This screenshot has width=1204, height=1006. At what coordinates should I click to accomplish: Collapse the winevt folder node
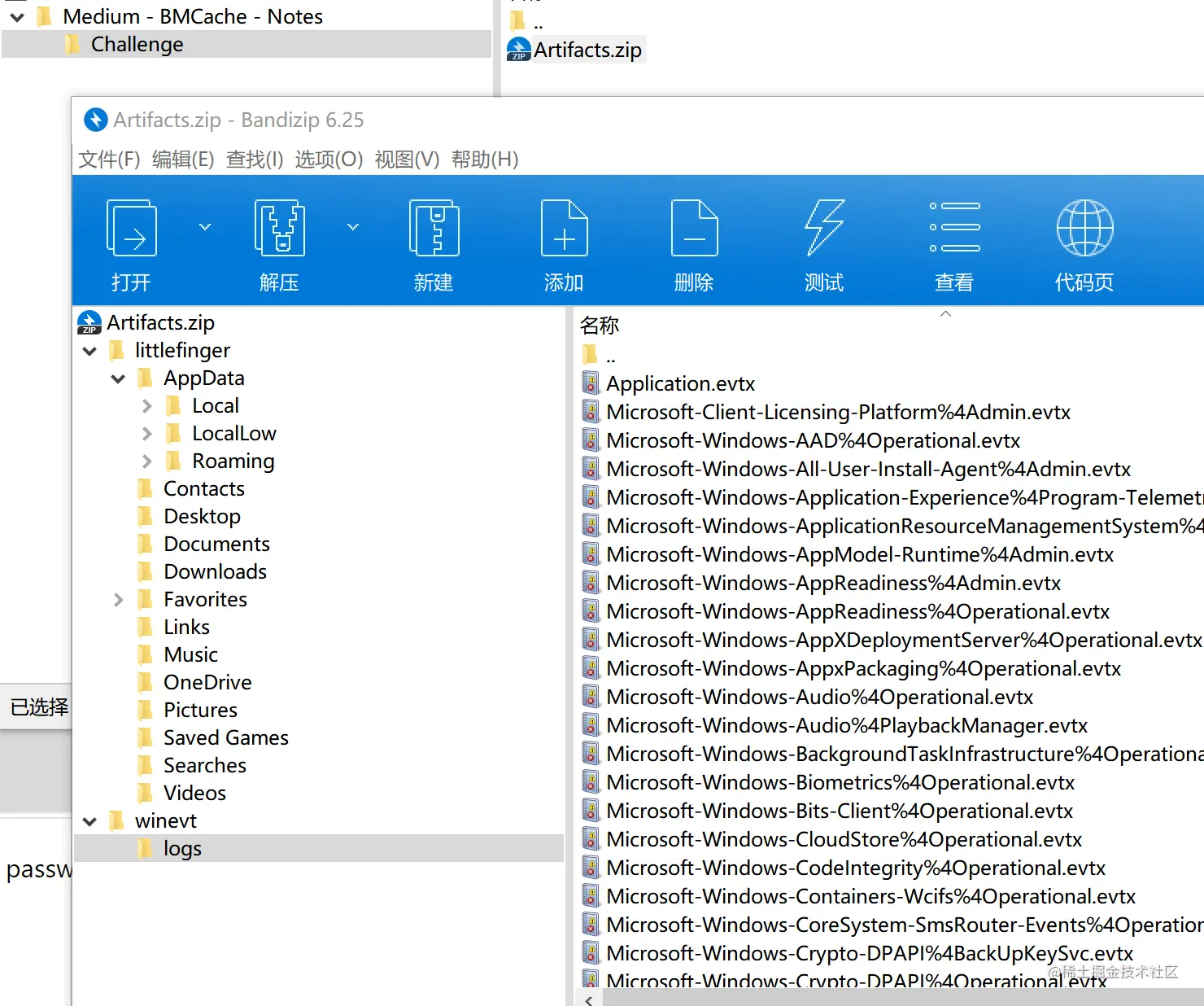click(89, 821)
